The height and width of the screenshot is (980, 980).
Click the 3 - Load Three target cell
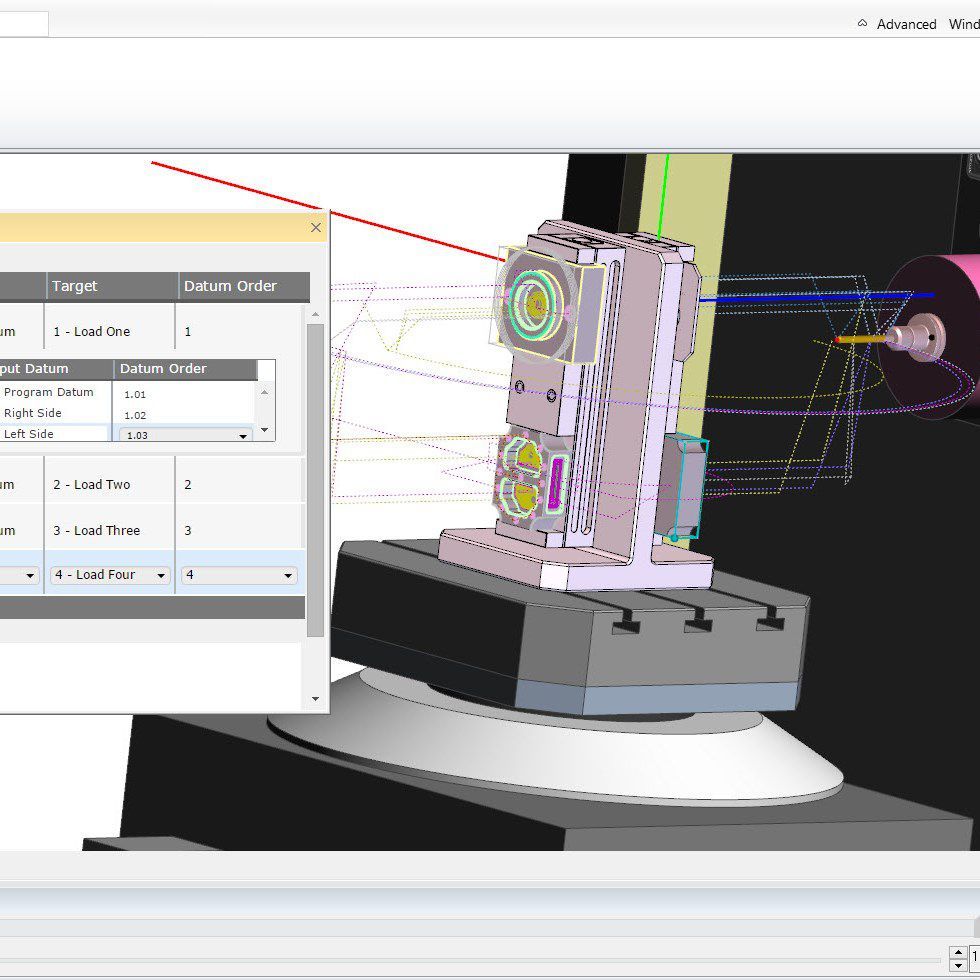pos(97,530)
